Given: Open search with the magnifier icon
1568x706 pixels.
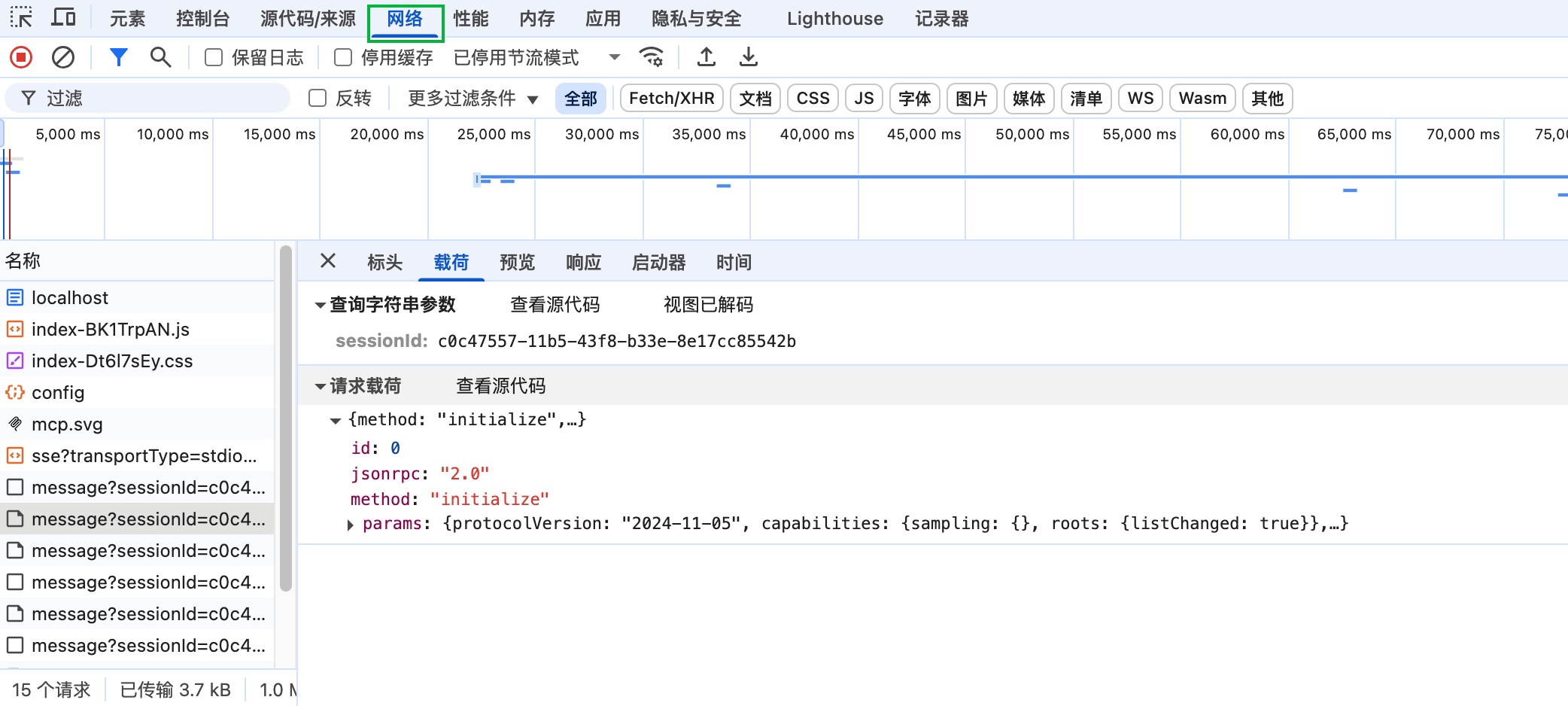Looking at the screenshot, I should coord(160,57).
